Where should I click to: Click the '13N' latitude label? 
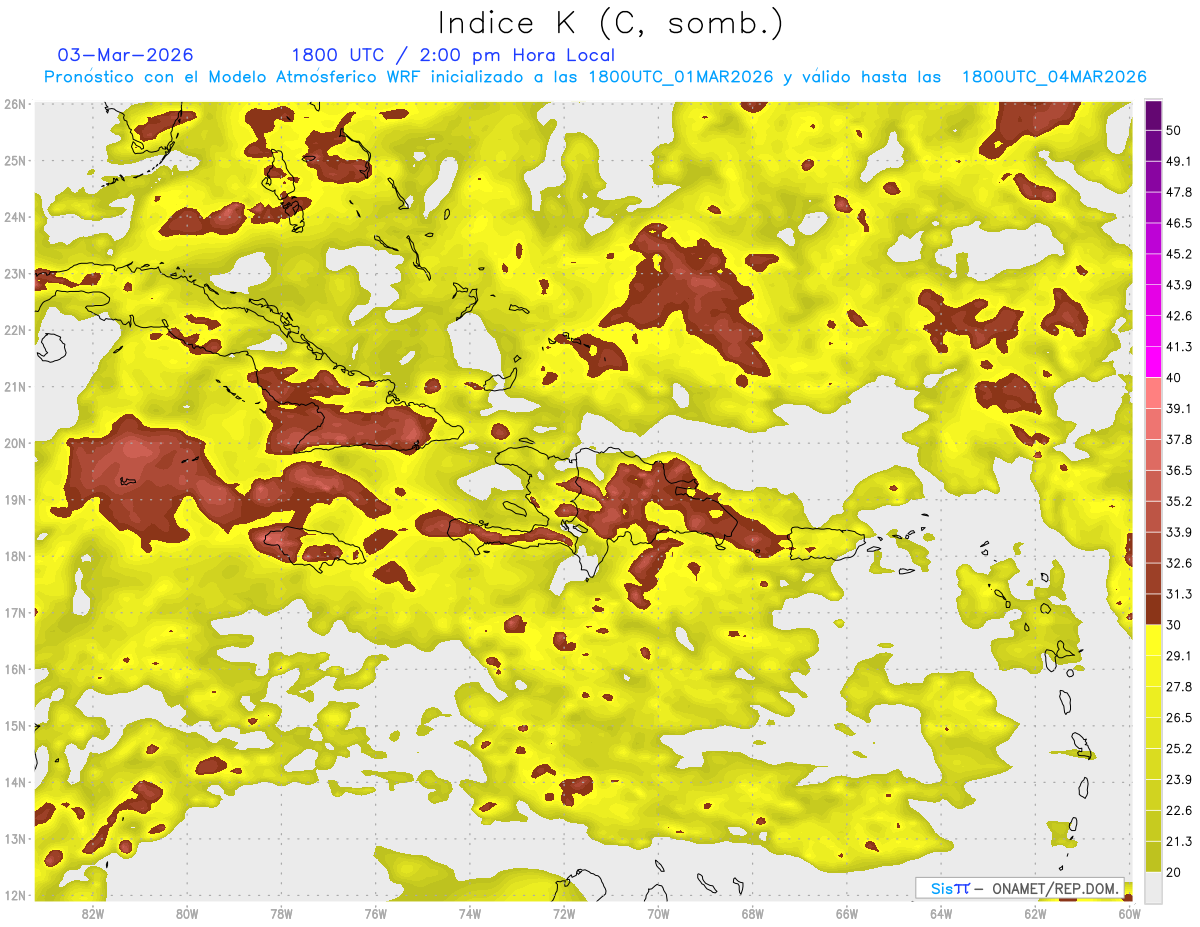point(15,838)
